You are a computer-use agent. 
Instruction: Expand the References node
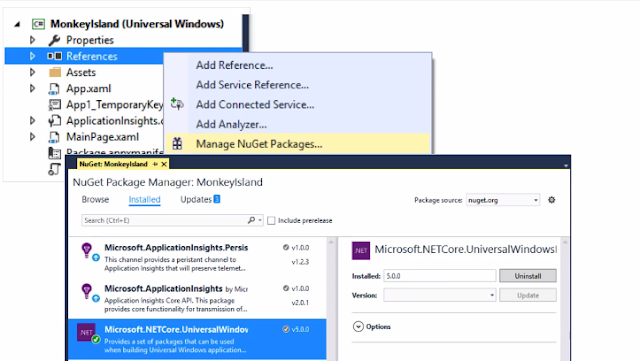(x=32, y=56)
